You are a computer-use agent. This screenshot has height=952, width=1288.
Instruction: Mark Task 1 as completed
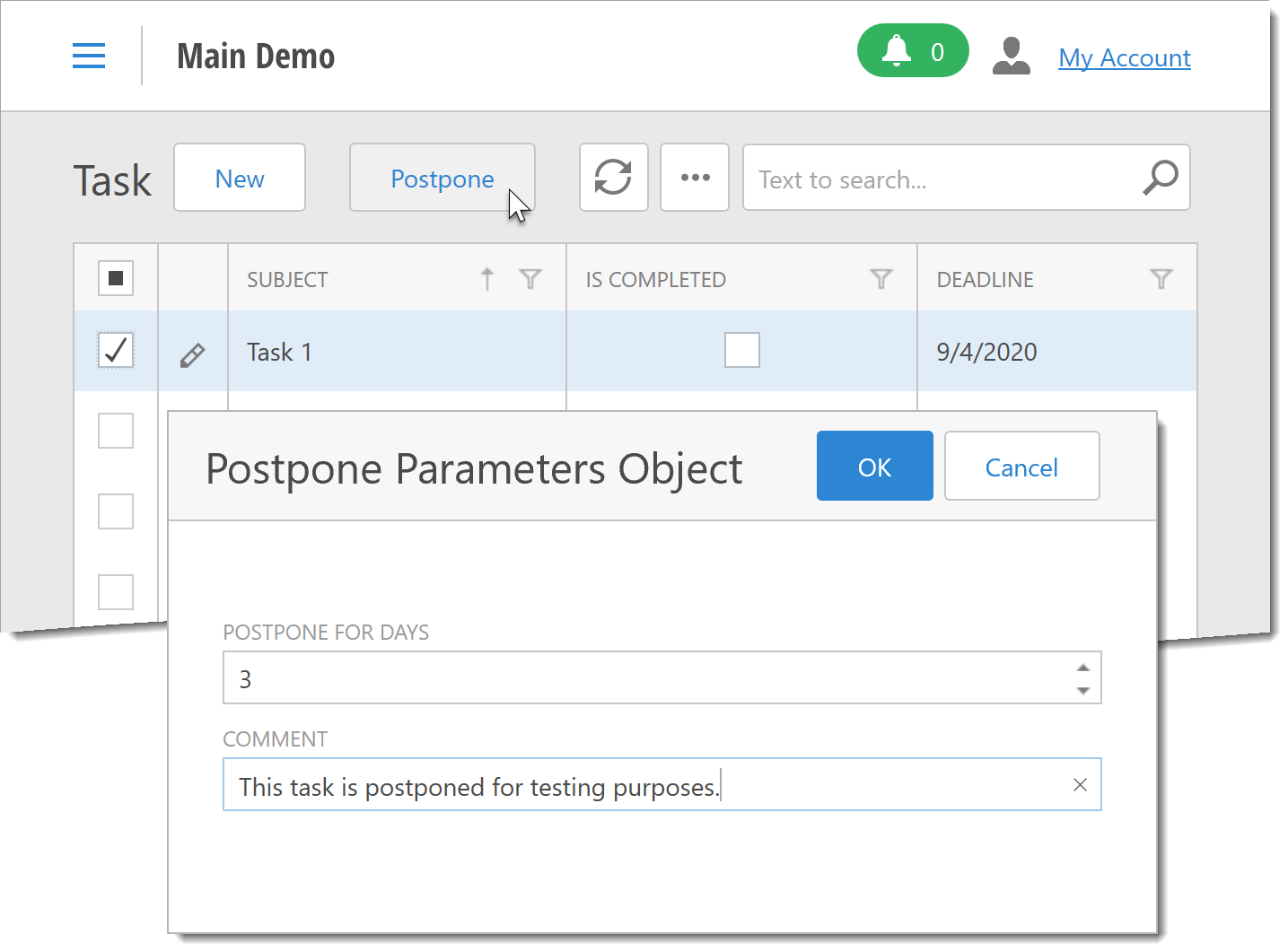coord(741,350)
